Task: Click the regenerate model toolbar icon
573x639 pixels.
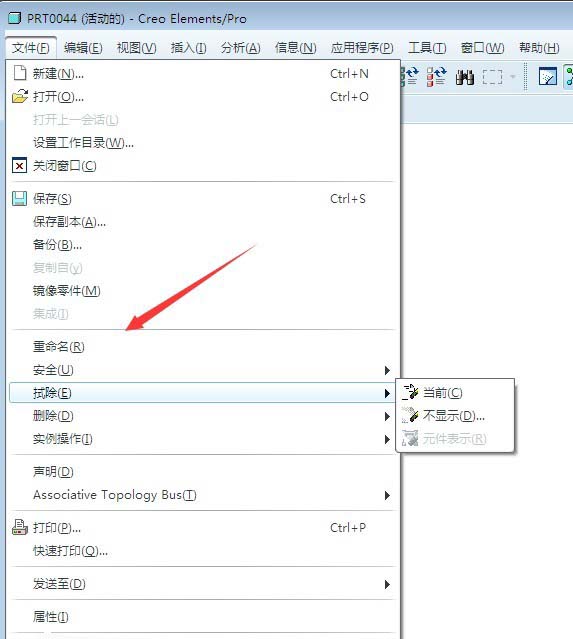Action: pos(410,76)
